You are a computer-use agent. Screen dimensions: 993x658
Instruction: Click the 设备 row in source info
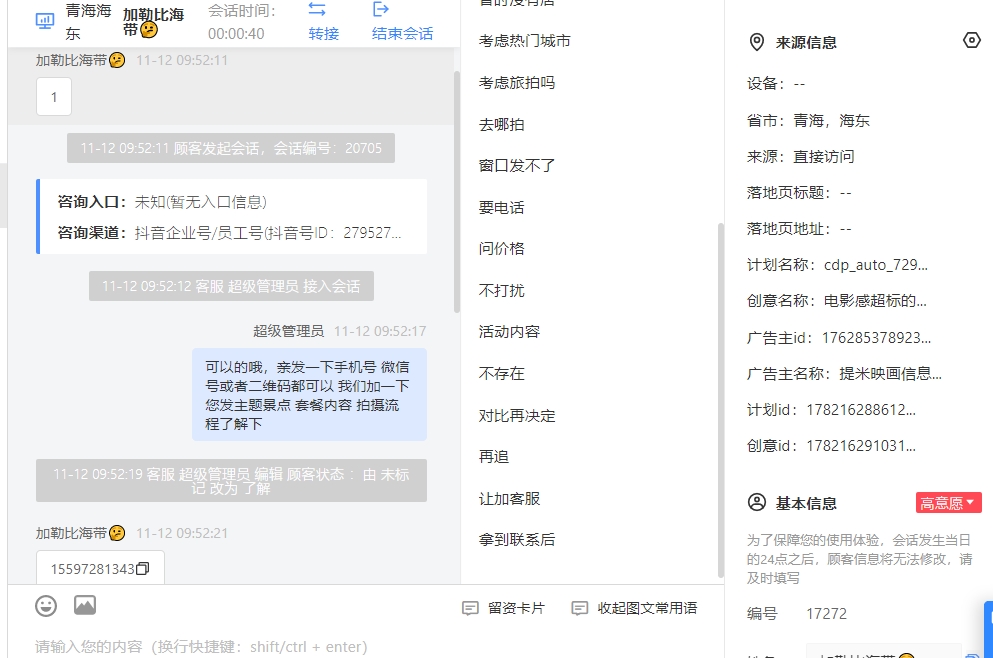tap(776, 84)
